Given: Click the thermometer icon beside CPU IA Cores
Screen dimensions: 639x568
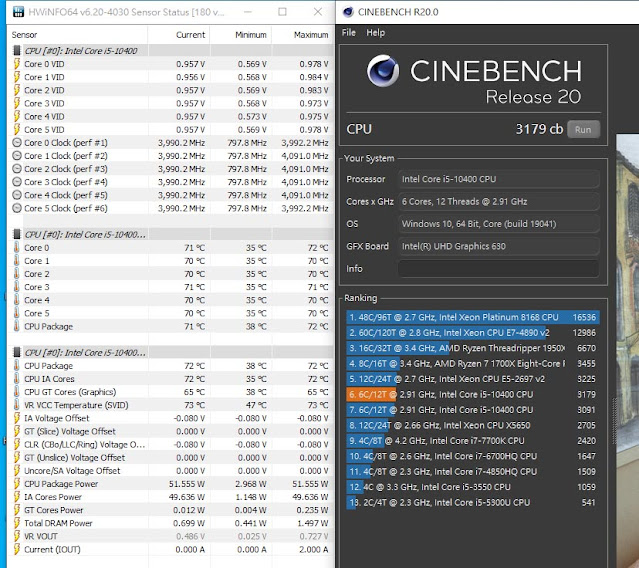Looking at the screenshot, I should 17,379.
